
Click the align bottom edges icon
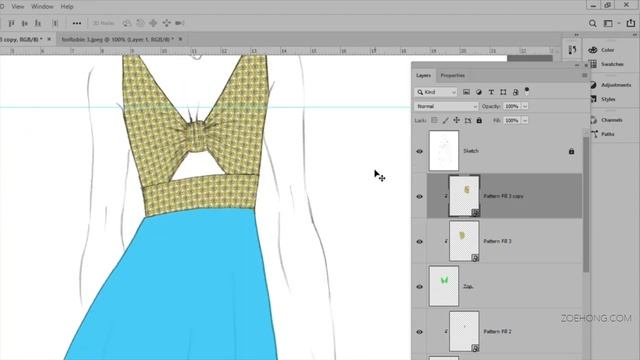pos(38,23)
